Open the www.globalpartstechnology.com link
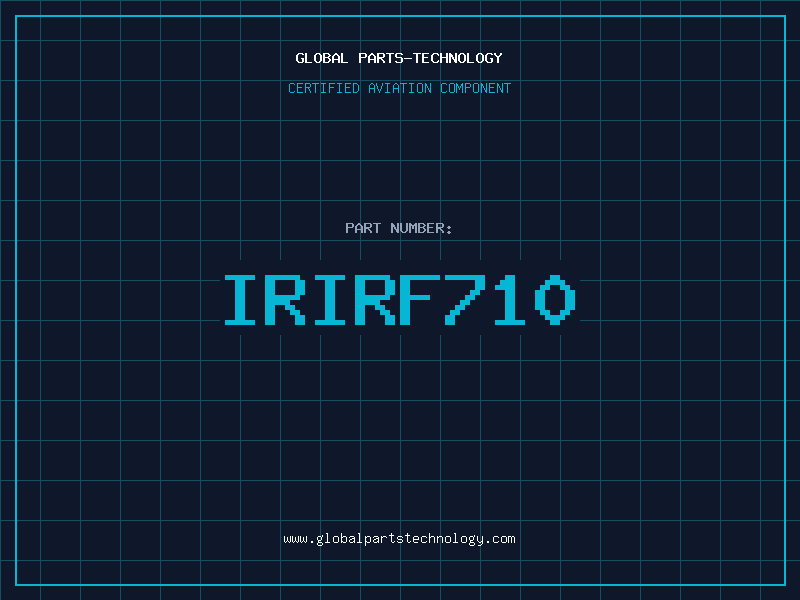The image size is (800, 600). point(399,539)
